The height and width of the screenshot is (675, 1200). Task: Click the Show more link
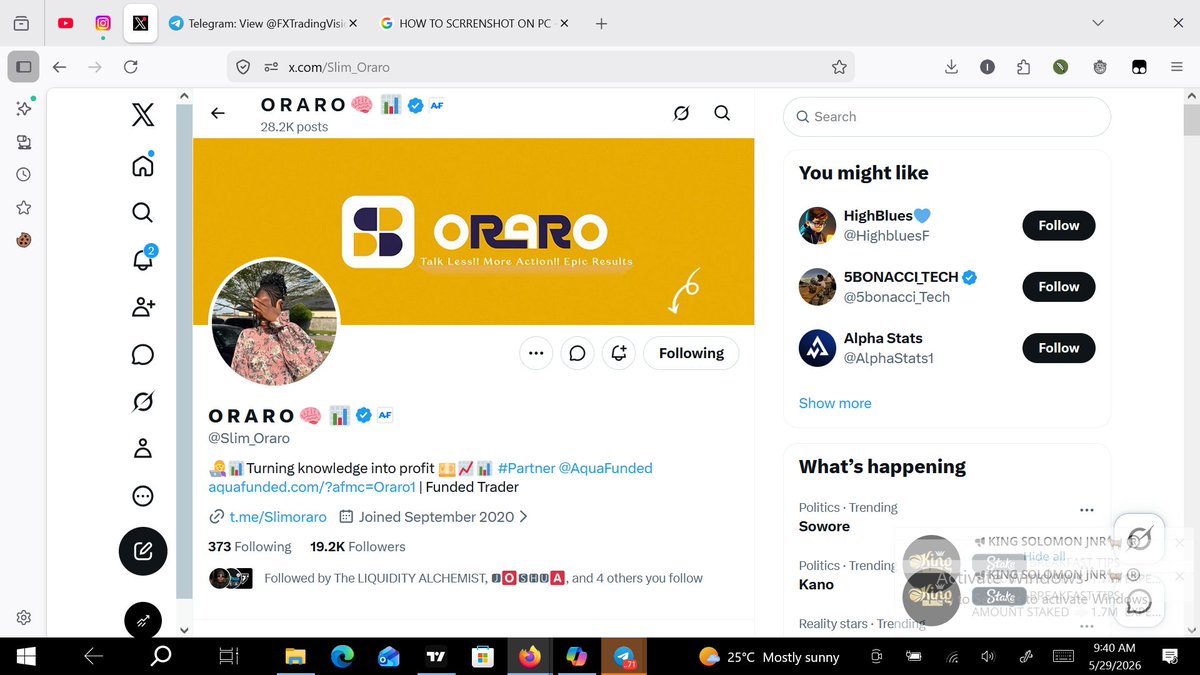click(835, 403)
